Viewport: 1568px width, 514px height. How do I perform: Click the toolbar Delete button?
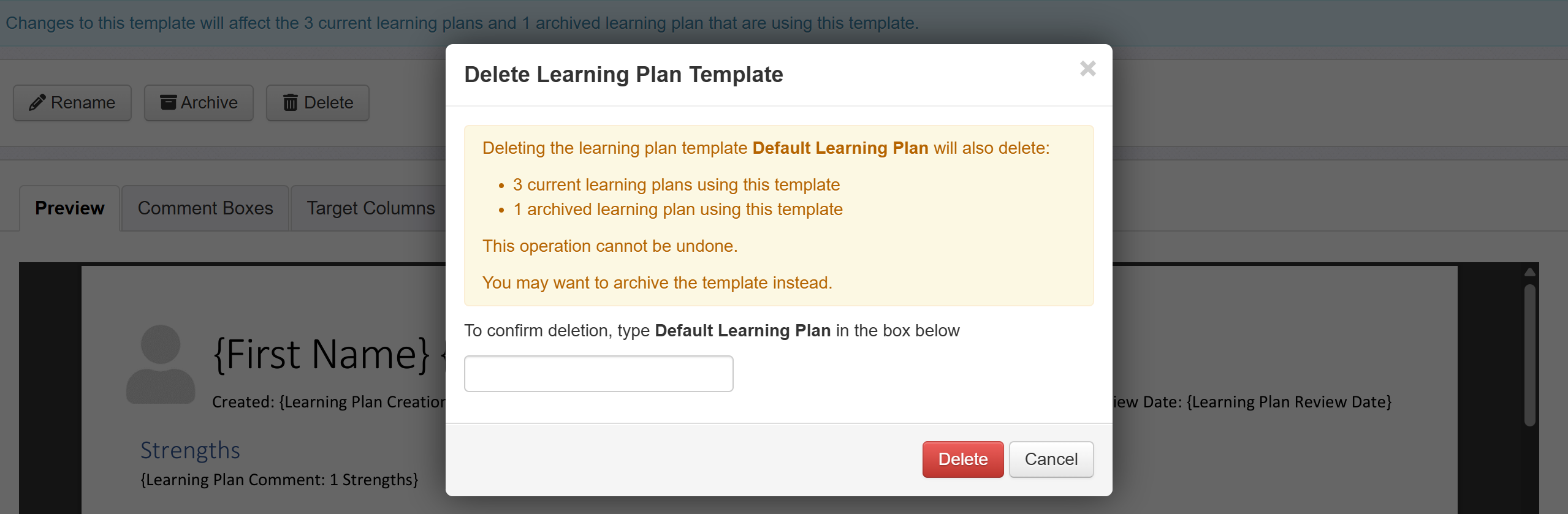(318, 102)
